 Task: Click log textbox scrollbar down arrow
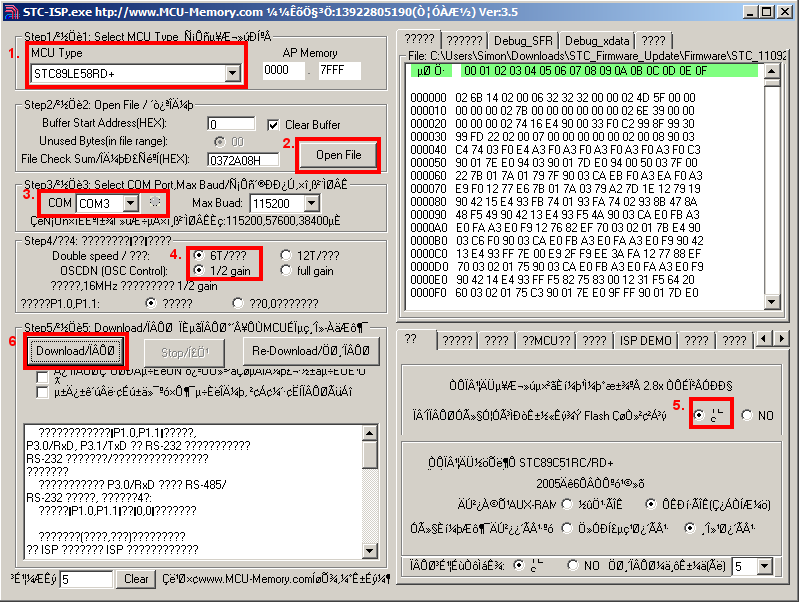tap(370, 551)
